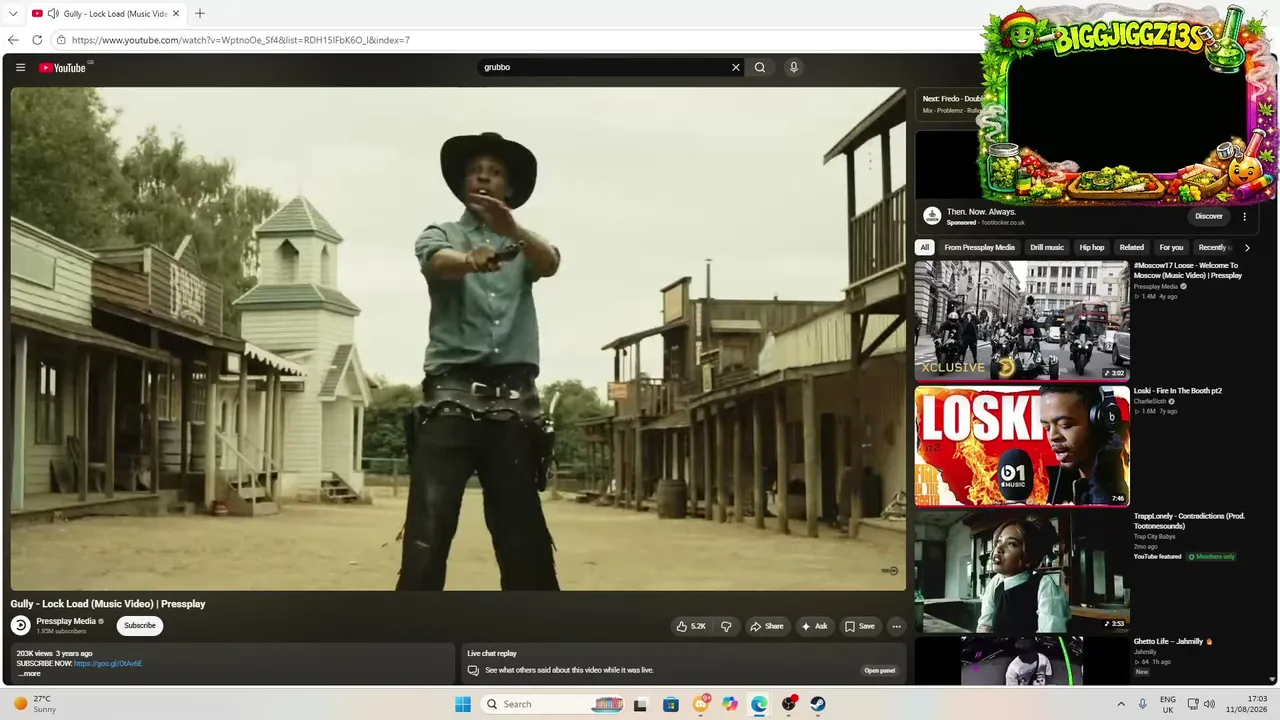Submit search with magnifier button

[760, 68]
